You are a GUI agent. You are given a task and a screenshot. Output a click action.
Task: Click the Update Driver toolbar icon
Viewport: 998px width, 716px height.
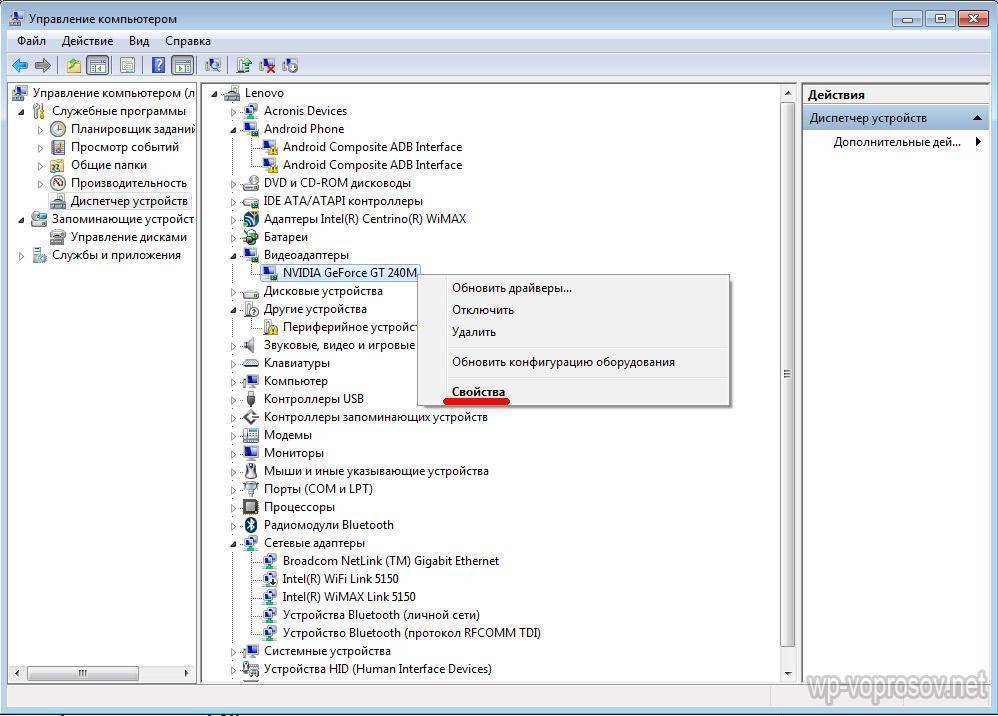(243, 66)
